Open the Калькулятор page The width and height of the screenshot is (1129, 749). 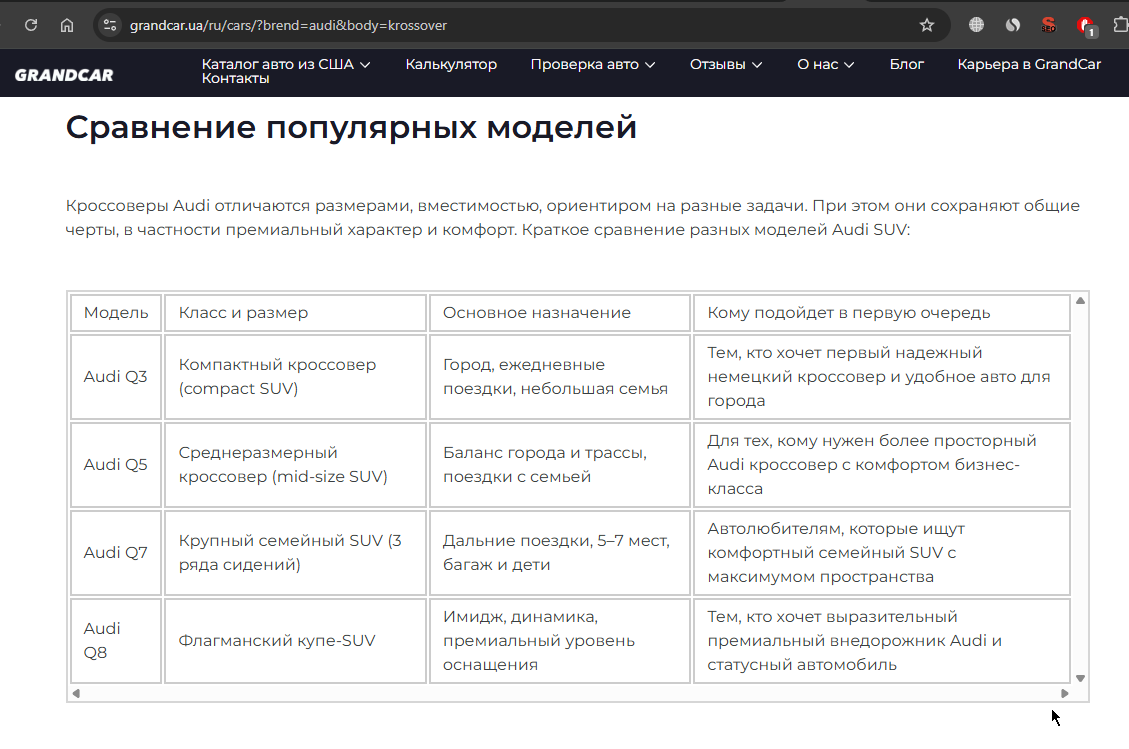pos(451,64)
